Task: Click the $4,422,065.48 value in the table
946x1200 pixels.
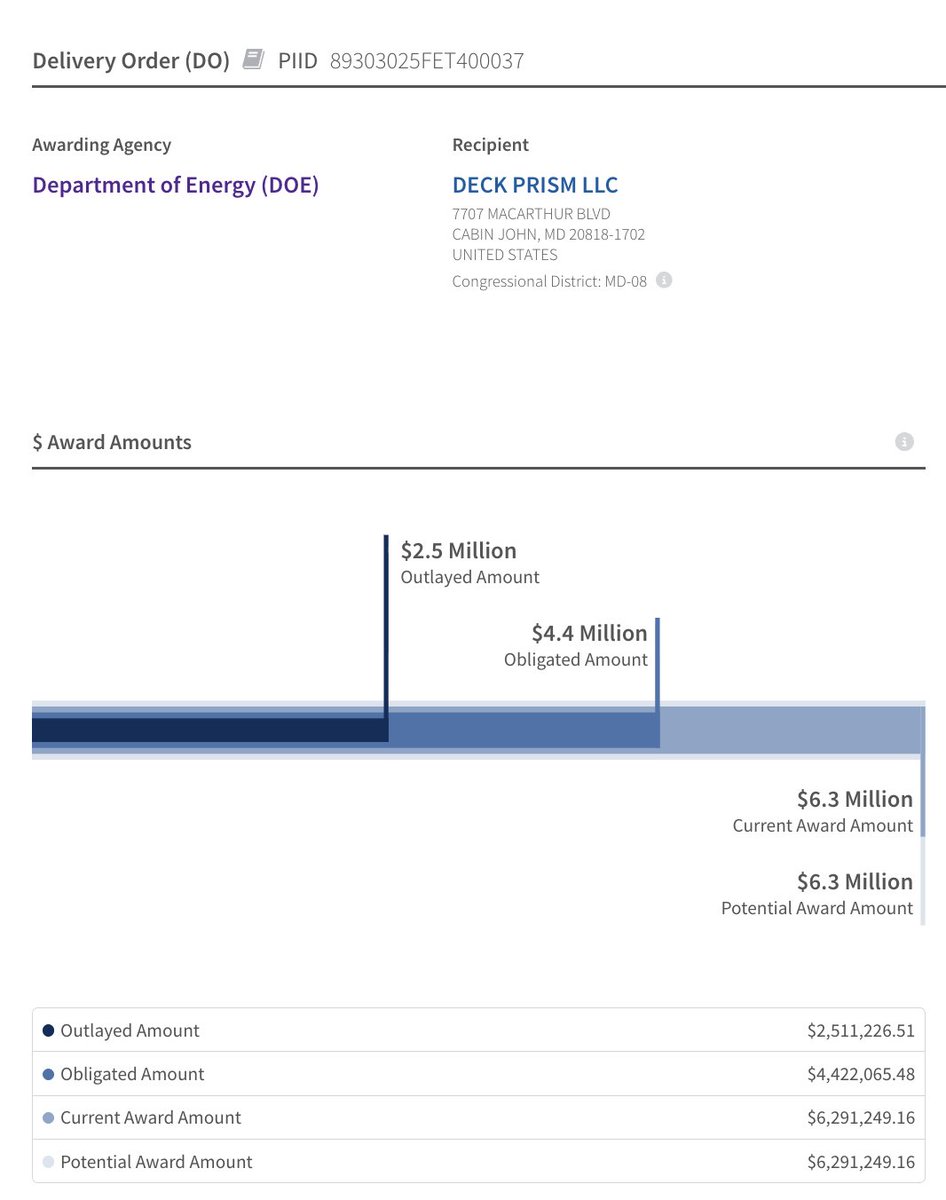Action: pyautogui.click(x=860, y=1074)
